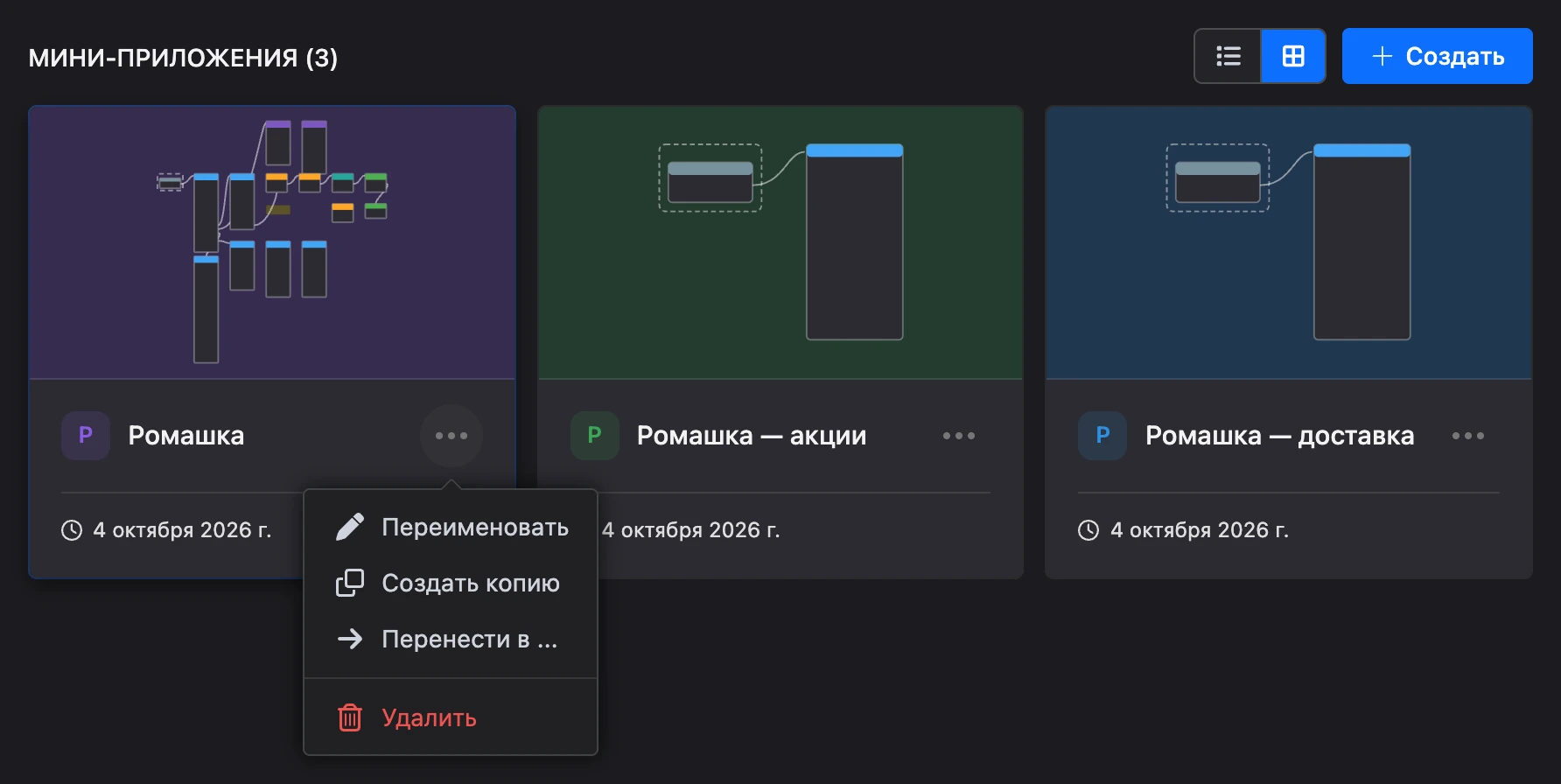Click the МИНИ-ПРИЛОЖЕНИЯ (3) heading

(183, 58)
